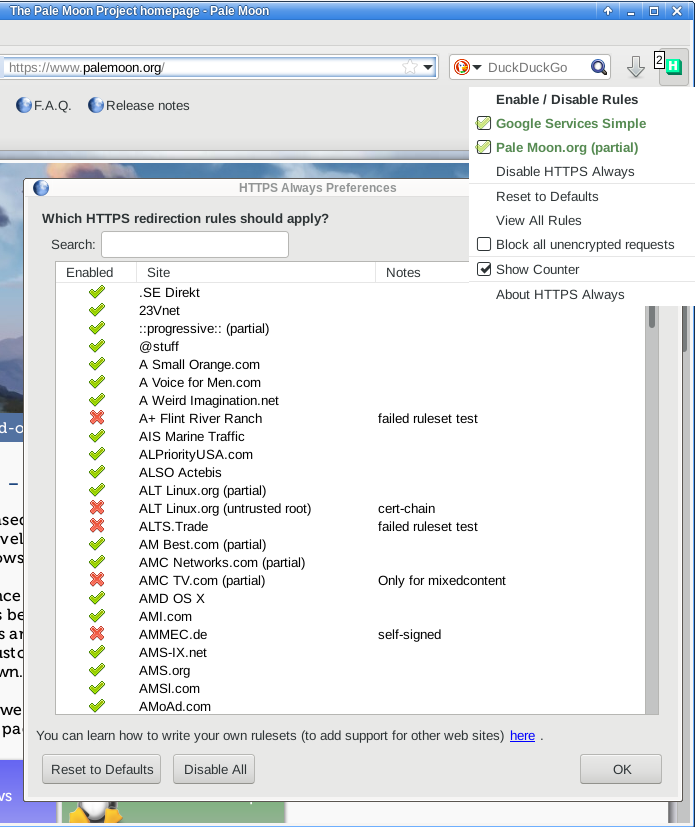Enable the A+ Flint River Ranch rule
The image size is (695, 827).
pyautogui.click(x=96, y=418)
